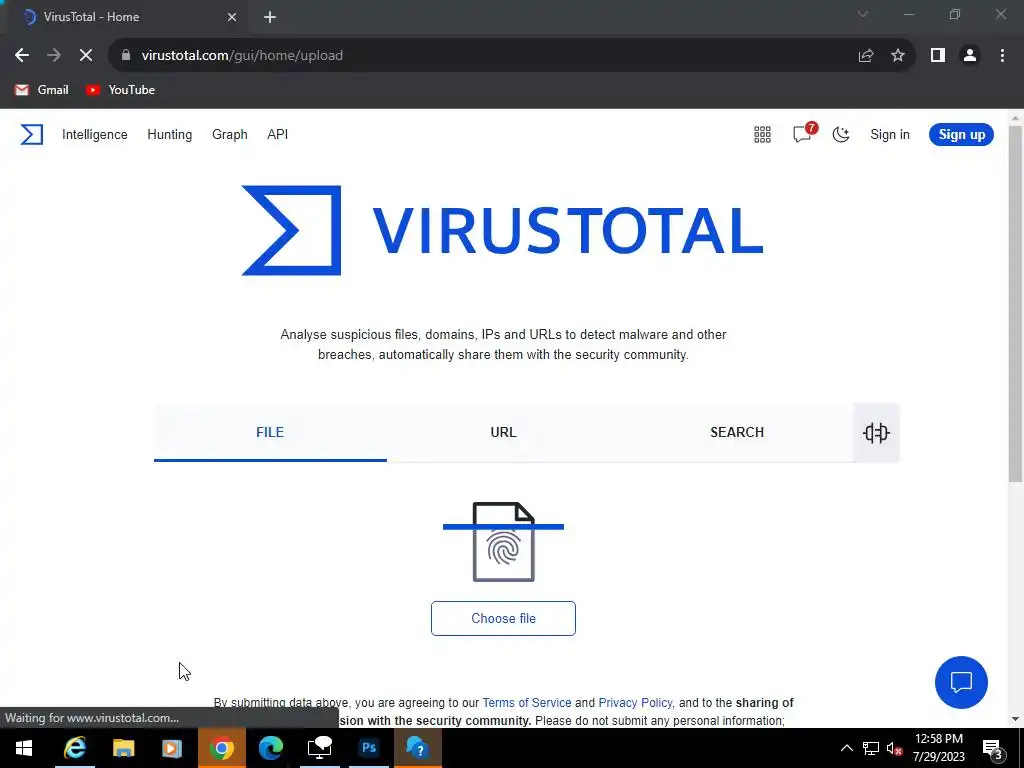Click the Sign up button
The height and width of the screenshot is (768, 1024).
[961, 135]
